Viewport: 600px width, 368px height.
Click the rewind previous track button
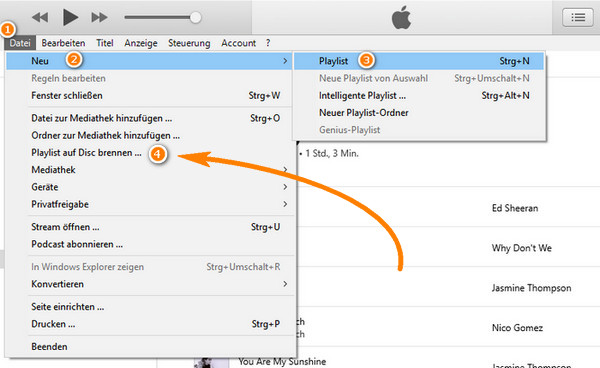tap(40, 17)
